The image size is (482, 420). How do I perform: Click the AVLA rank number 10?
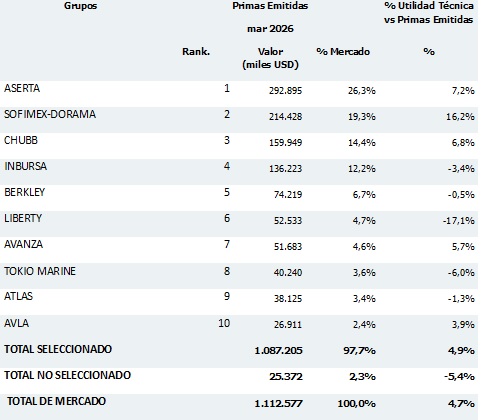pyautogui.click(x=224, y=323)
